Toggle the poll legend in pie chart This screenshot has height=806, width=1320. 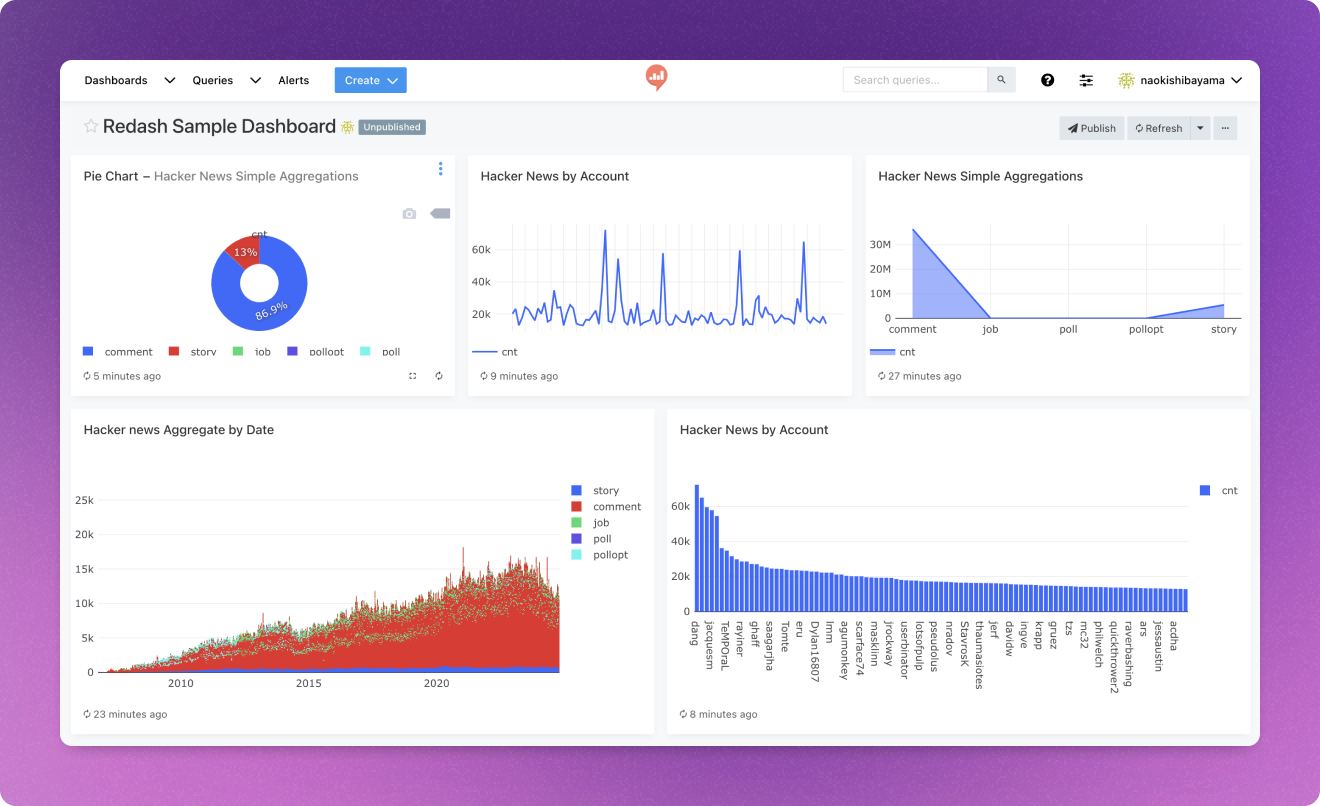[x=380, y=352]
